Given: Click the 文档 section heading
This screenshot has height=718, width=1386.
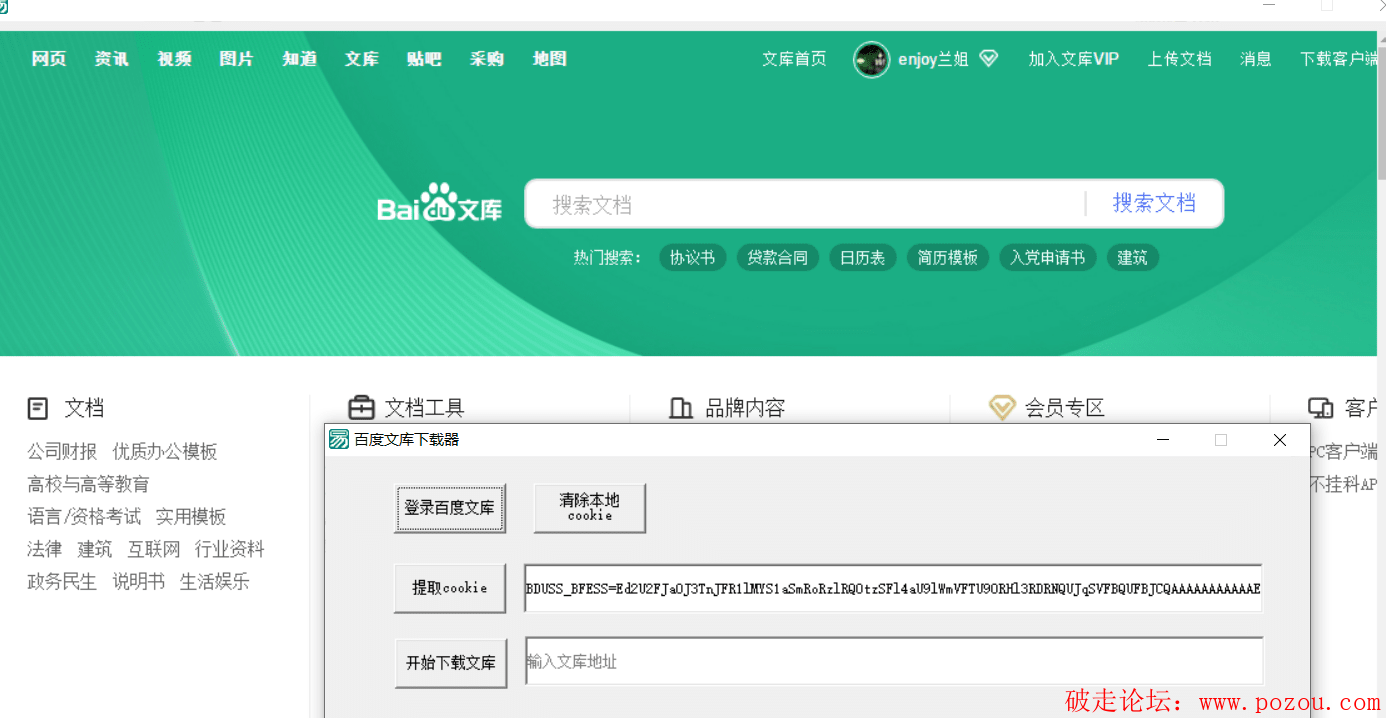Looking at the screenshot, I should coord(85,408).
